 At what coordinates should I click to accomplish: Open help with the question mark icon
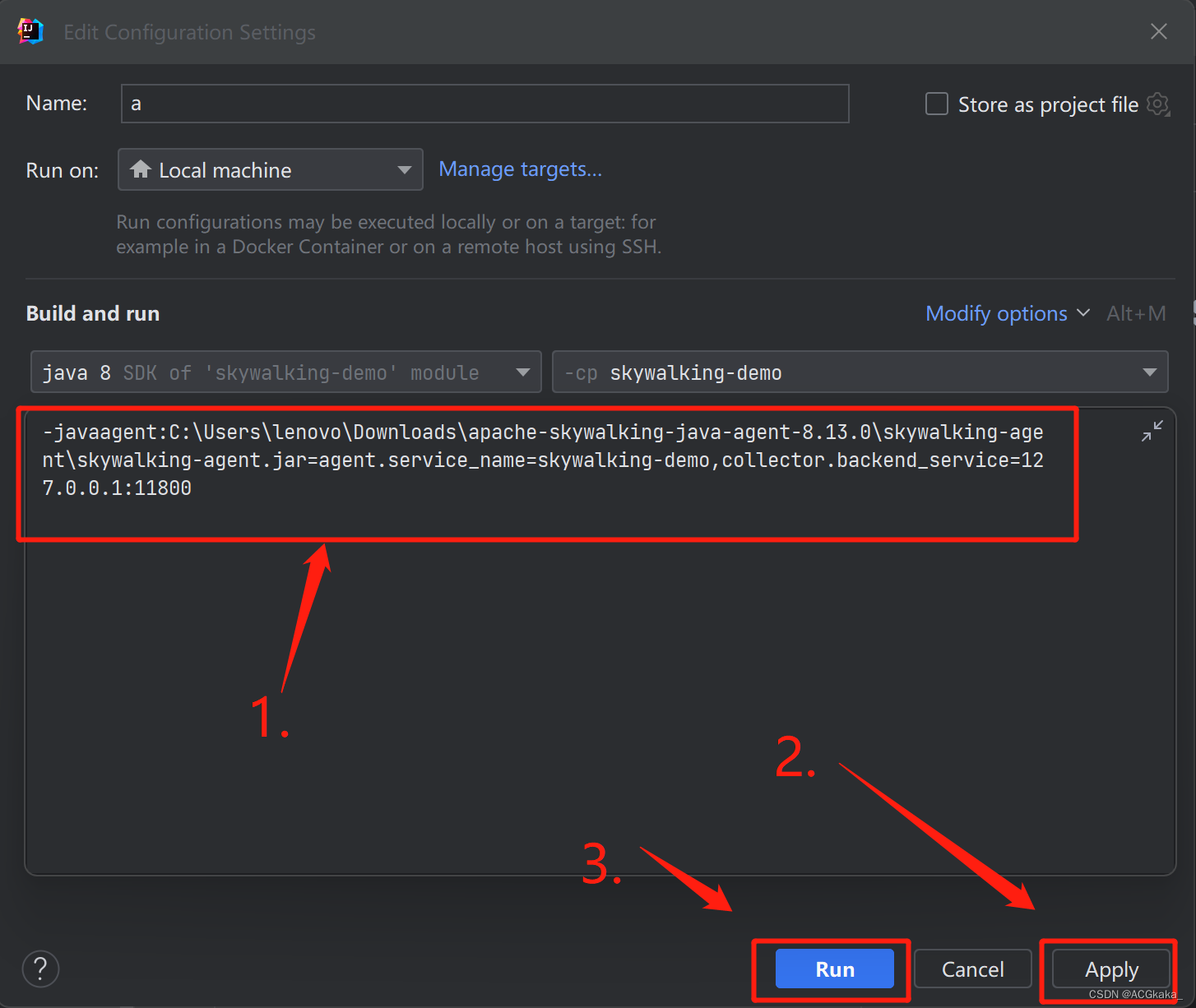(40, 969)
